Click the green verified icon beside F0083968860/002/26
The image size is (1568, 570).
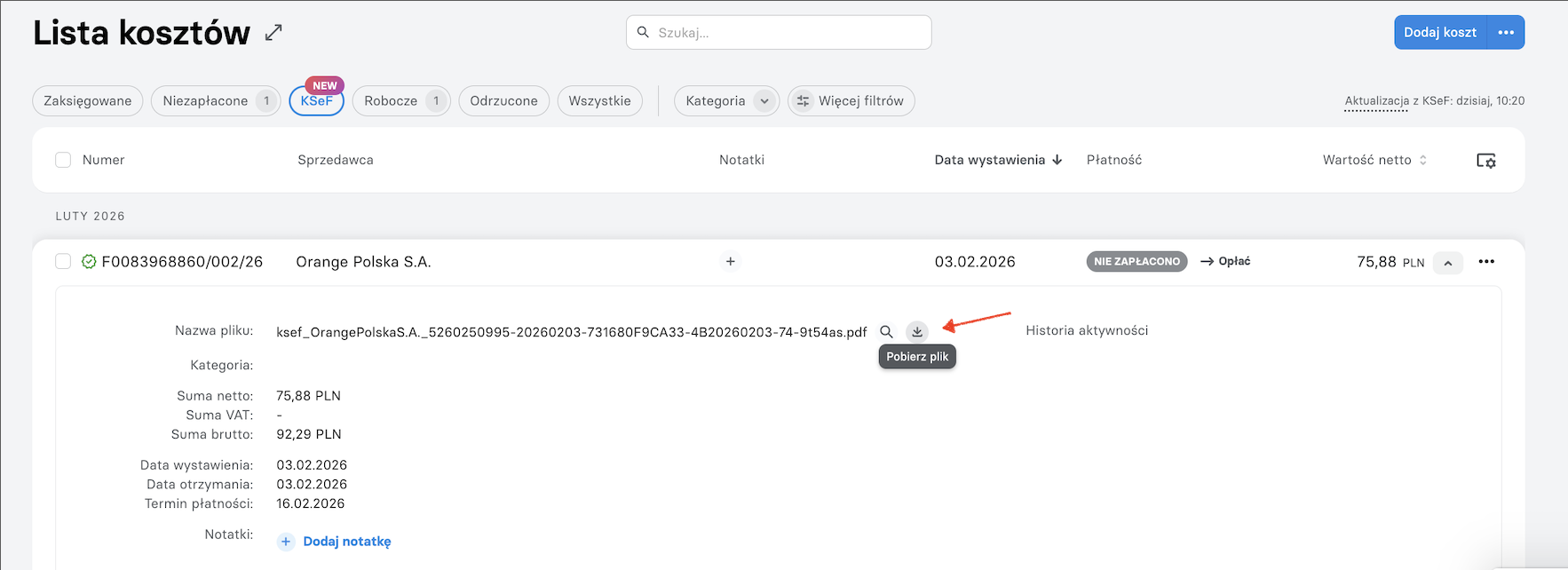[89, 261]
